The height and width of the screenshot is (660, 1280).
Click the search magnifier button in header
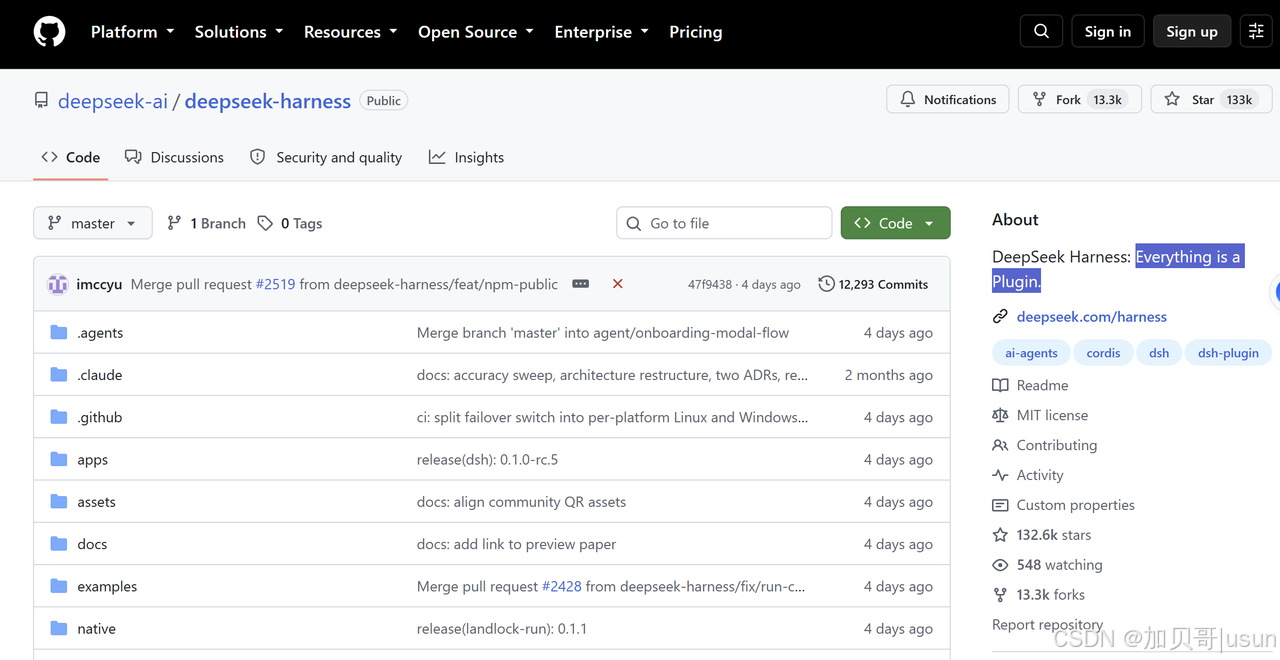pos(1041,32)
